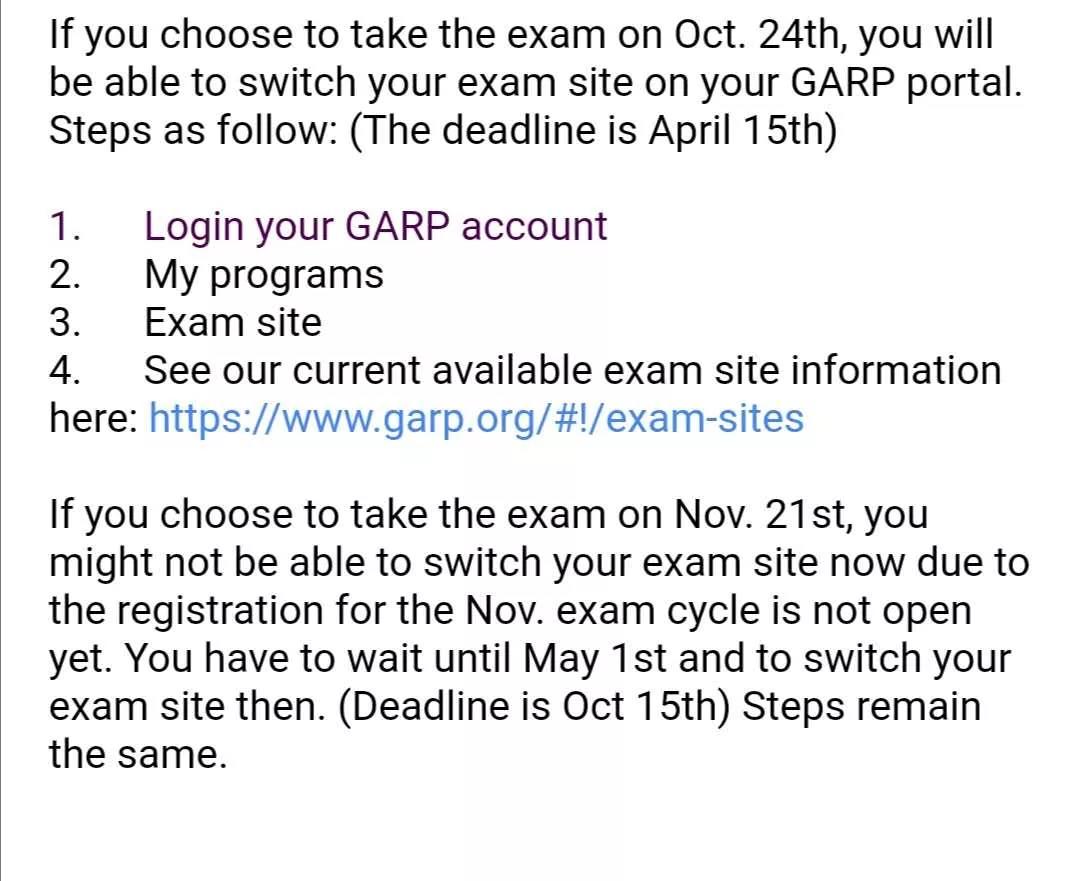Click the "Exam site" step text
The width and height of the screenshot is (1080, 881).
(x=233, y=322)
